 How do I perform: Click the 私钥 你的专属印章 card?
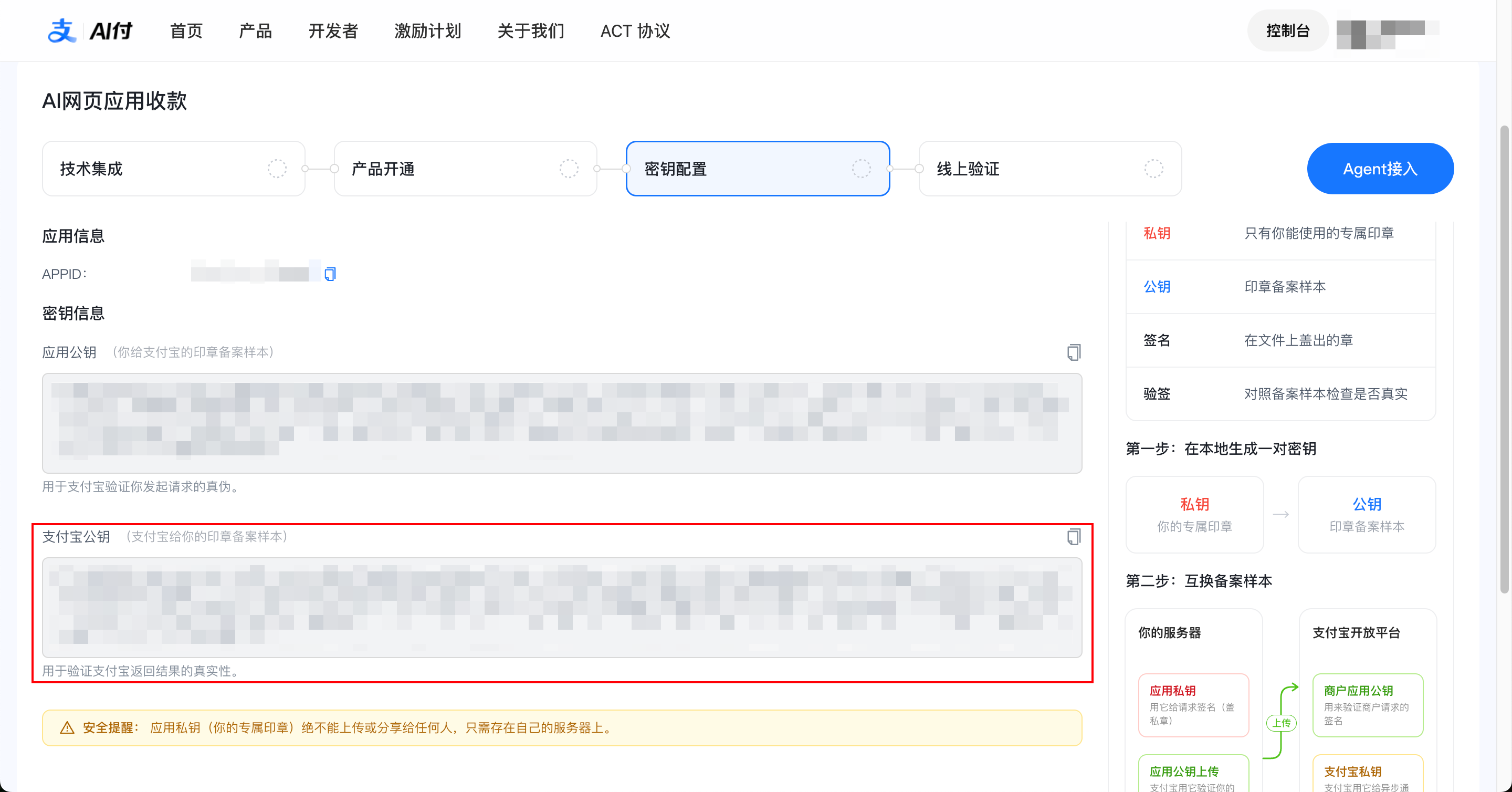click(1194, 514)
